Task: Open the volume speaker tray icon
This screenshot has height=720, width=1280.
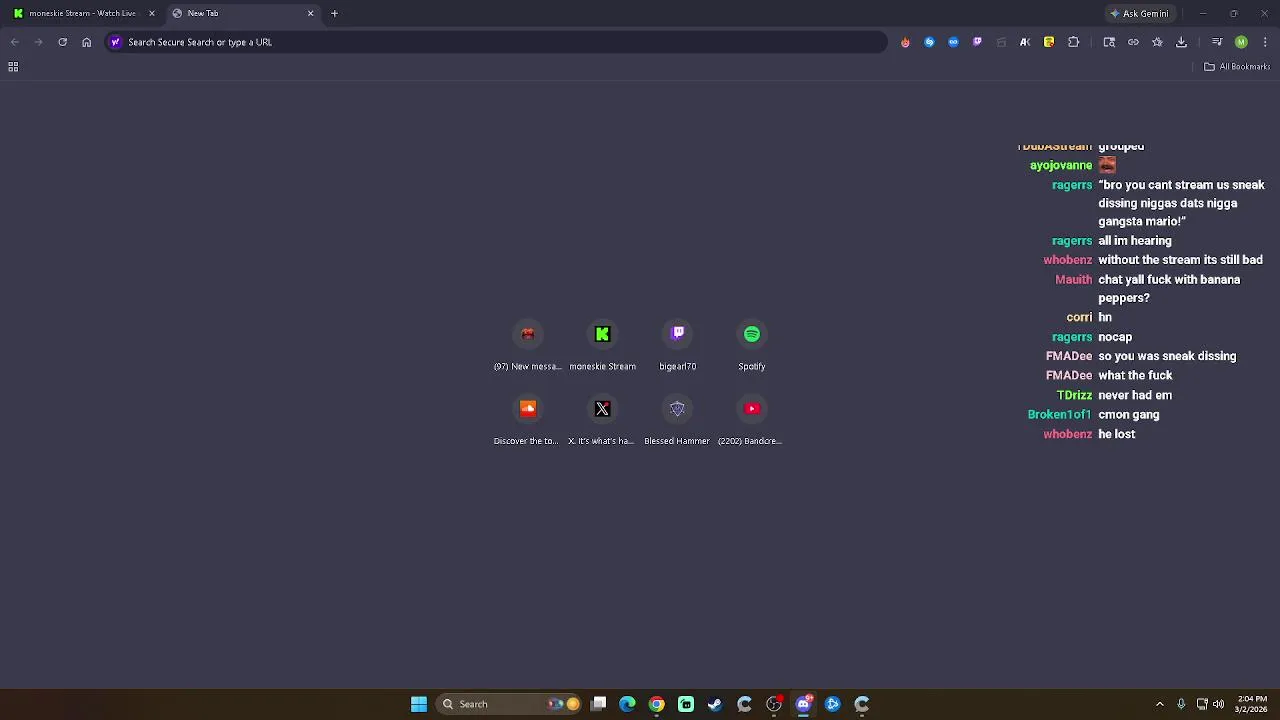Action: (1218, 704)
